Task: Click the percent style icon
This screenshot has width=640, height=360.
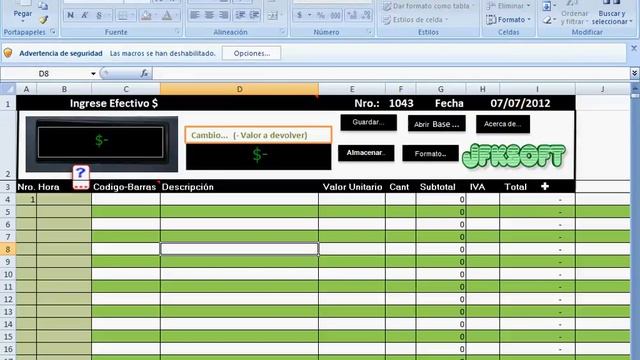Action: 321,16
